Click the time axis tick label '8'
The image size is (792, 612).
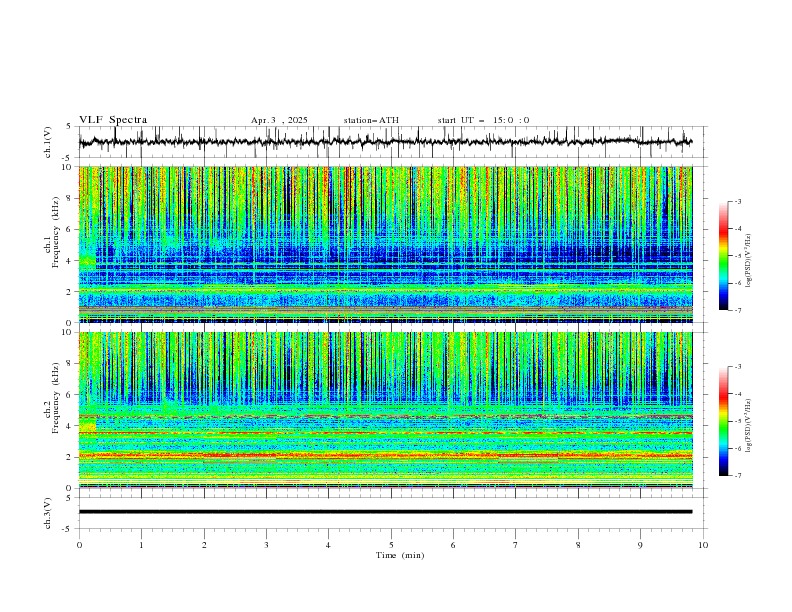click(x=578, y=545)
